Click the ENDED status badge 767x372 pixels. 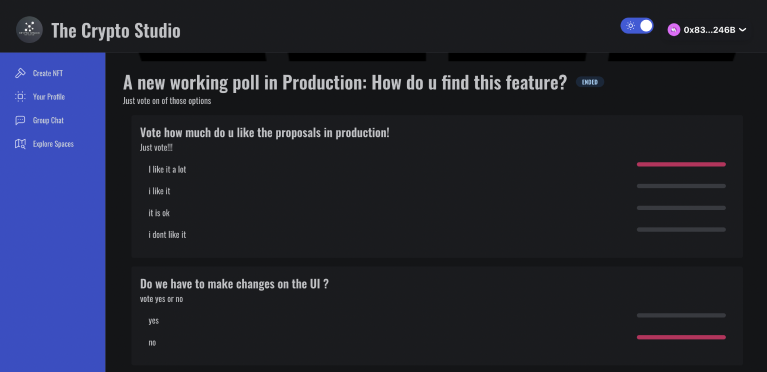tap(590, 82)
